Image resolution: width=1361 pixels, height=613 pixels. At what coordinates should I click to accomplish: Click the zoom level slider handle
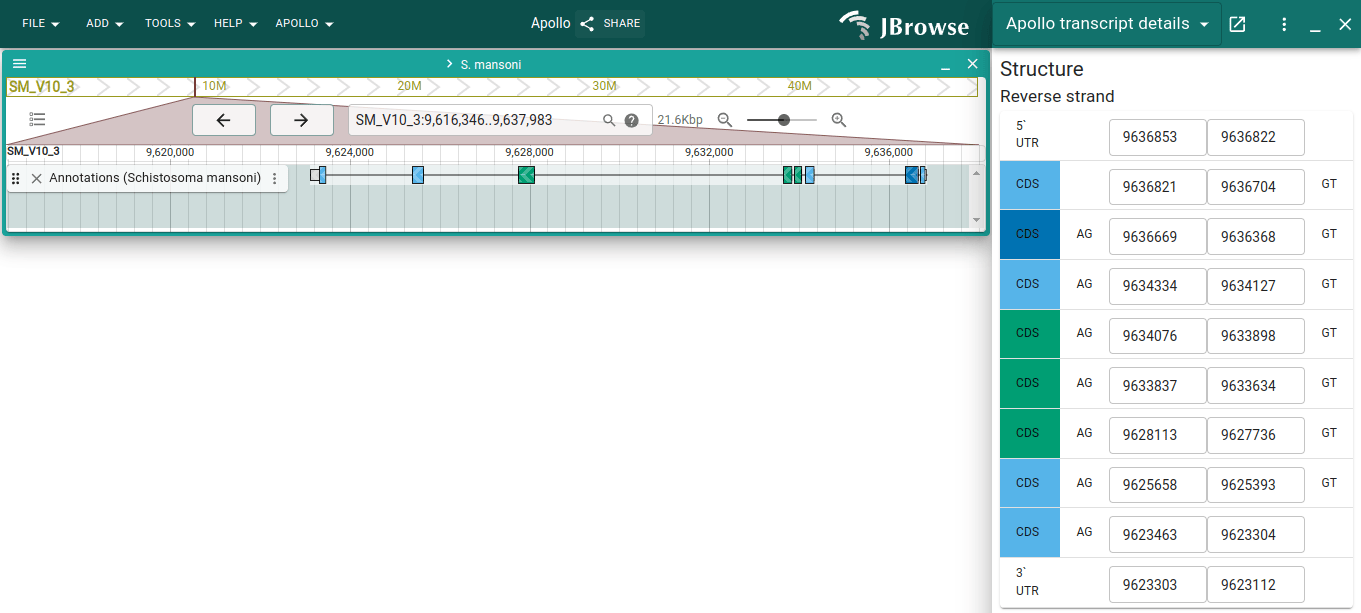coord(784,120)
